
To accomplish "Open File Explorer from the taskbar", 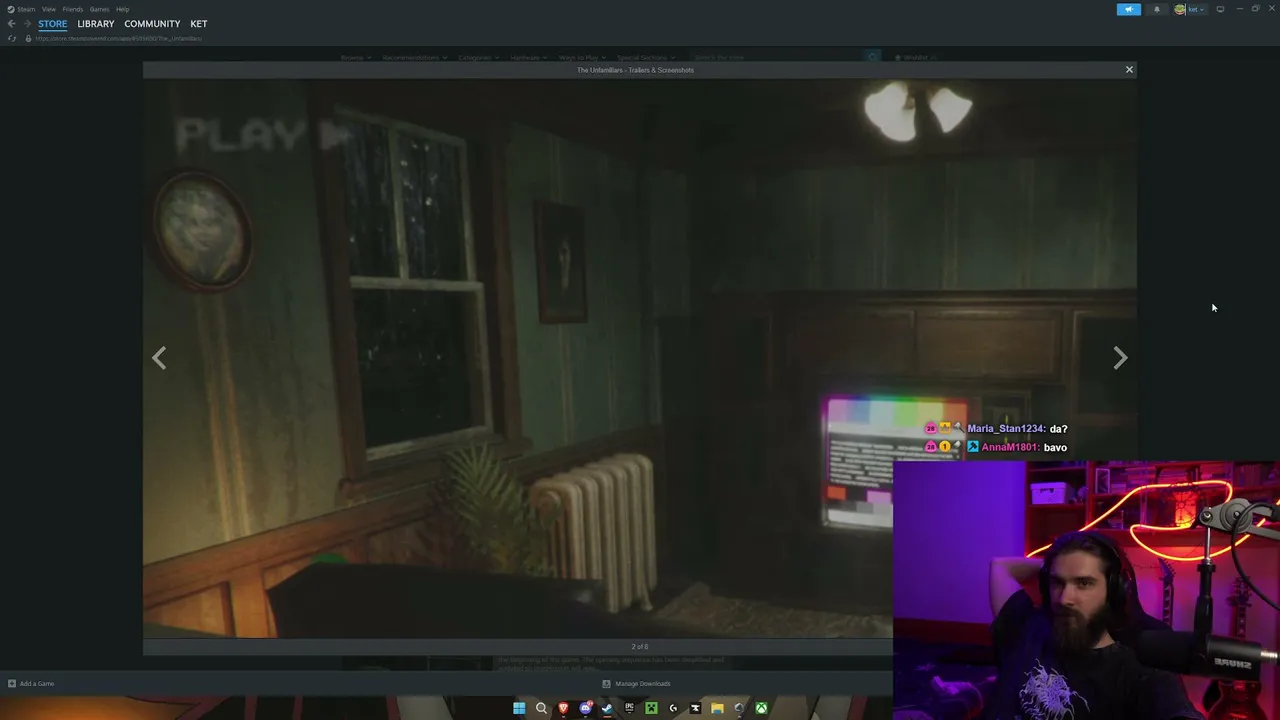I will coord(717,708).
